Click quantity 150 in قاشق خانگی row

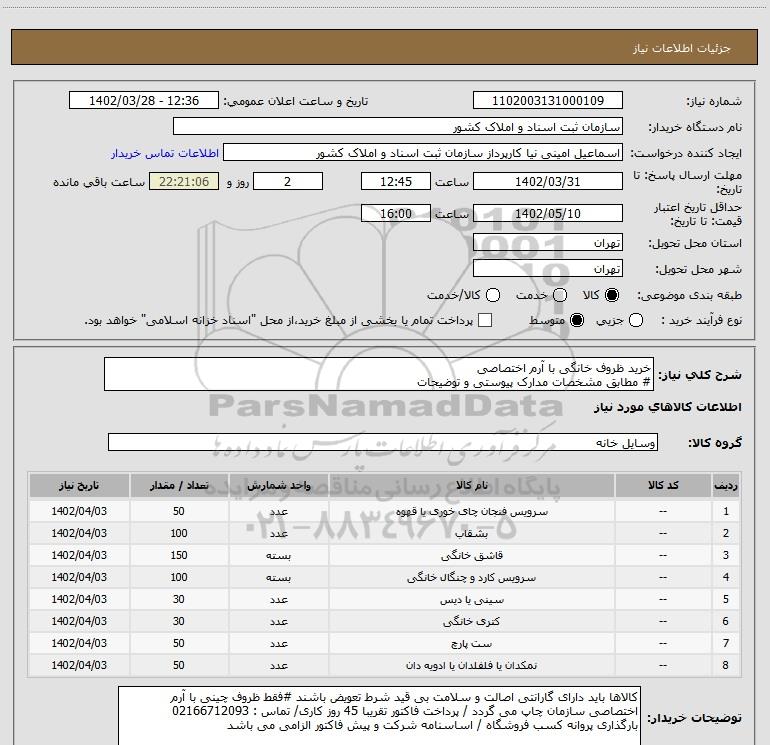[179, 555]
